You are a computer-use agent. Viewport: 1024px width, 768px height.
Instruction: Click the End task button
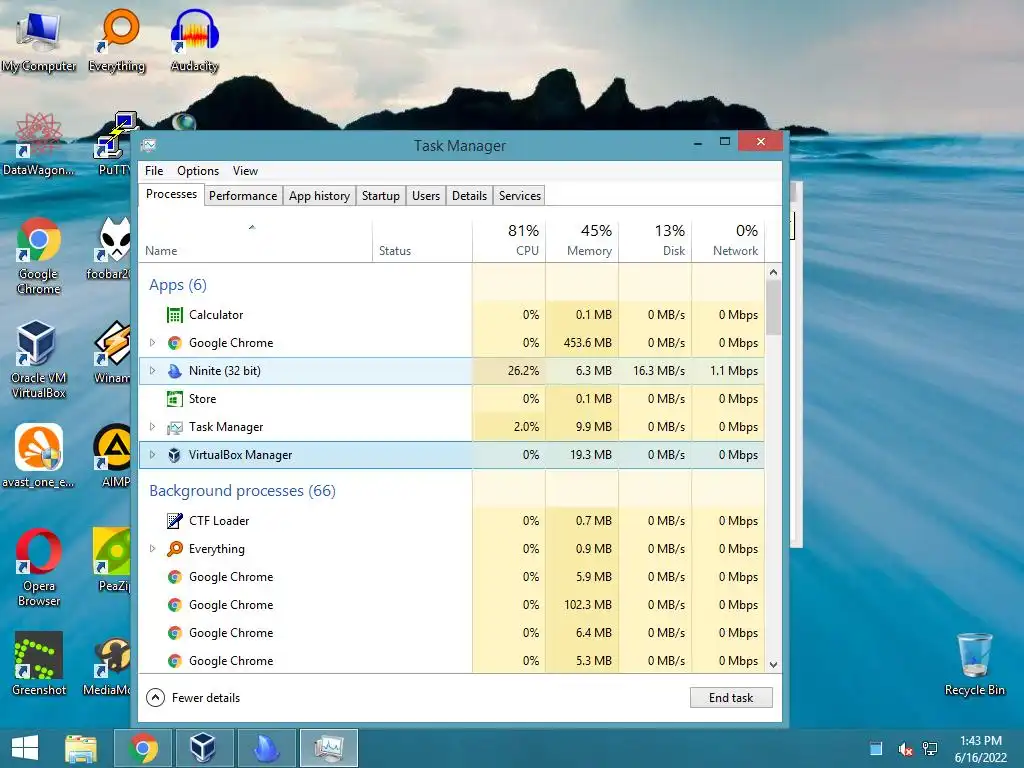[x=731, y=698]
